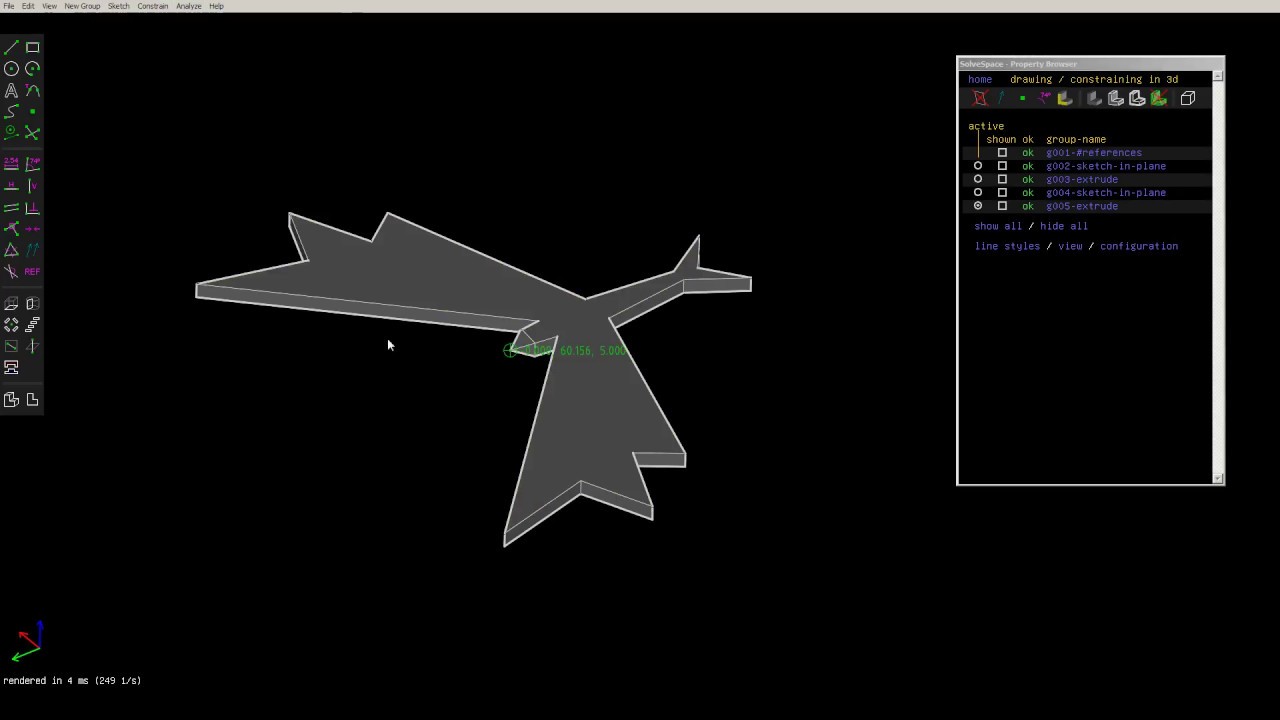The width and height of the screenshot is (1280, 720).
Task: Open the File menu
Action: coord(9,6)
